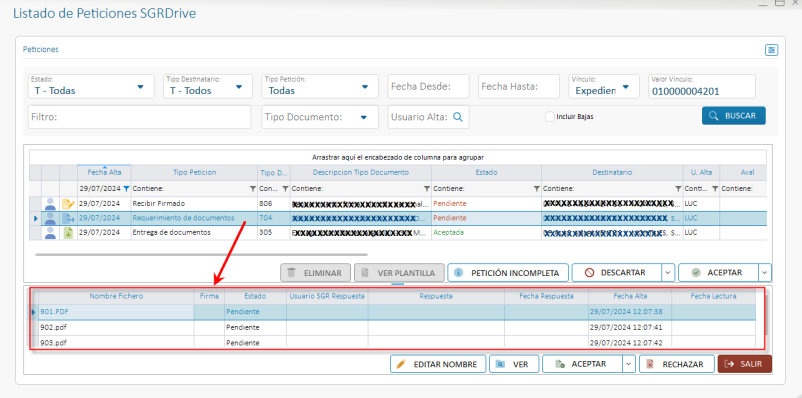
Task: Expand the arrow next to upper ACEPTAR button
Action: click(765, 273)
